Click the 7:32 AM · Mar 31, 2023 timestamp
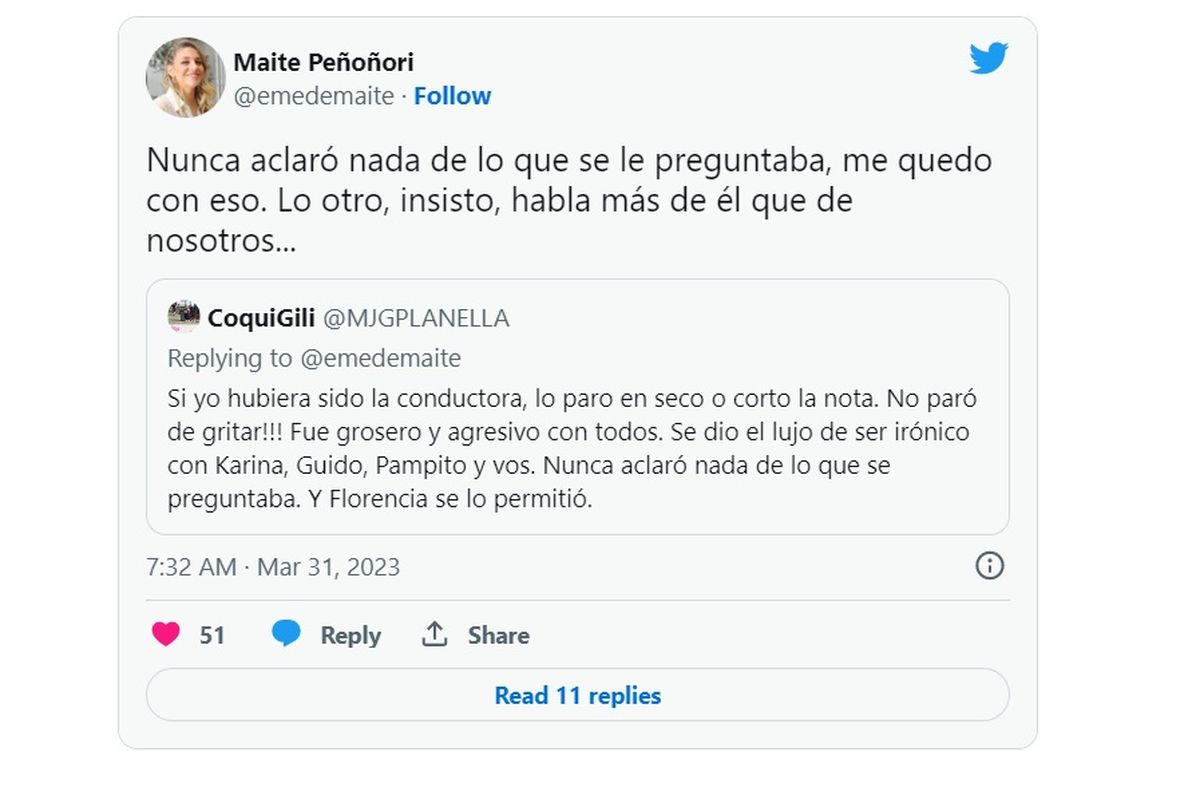 [x=273, y=567]
